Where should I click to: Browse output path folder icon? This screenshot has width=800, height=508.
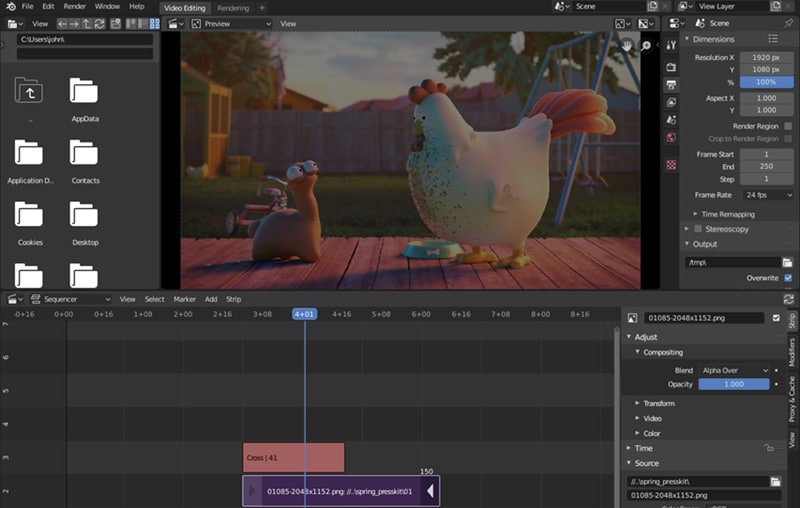coord(787,262)
